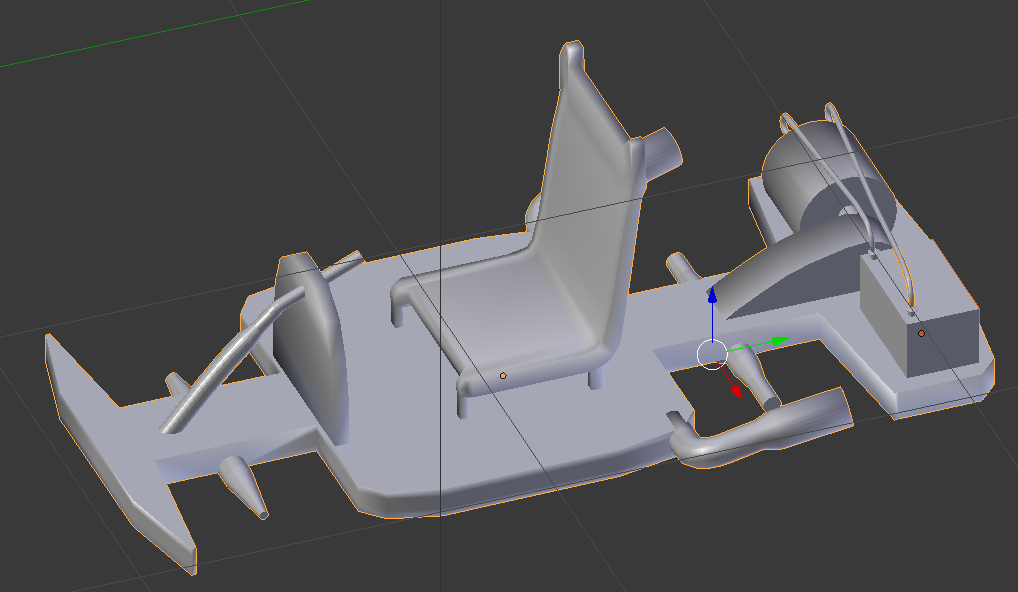
Task: Click the green Y-axis manipulator arrow
Action: tap(779, 341)
